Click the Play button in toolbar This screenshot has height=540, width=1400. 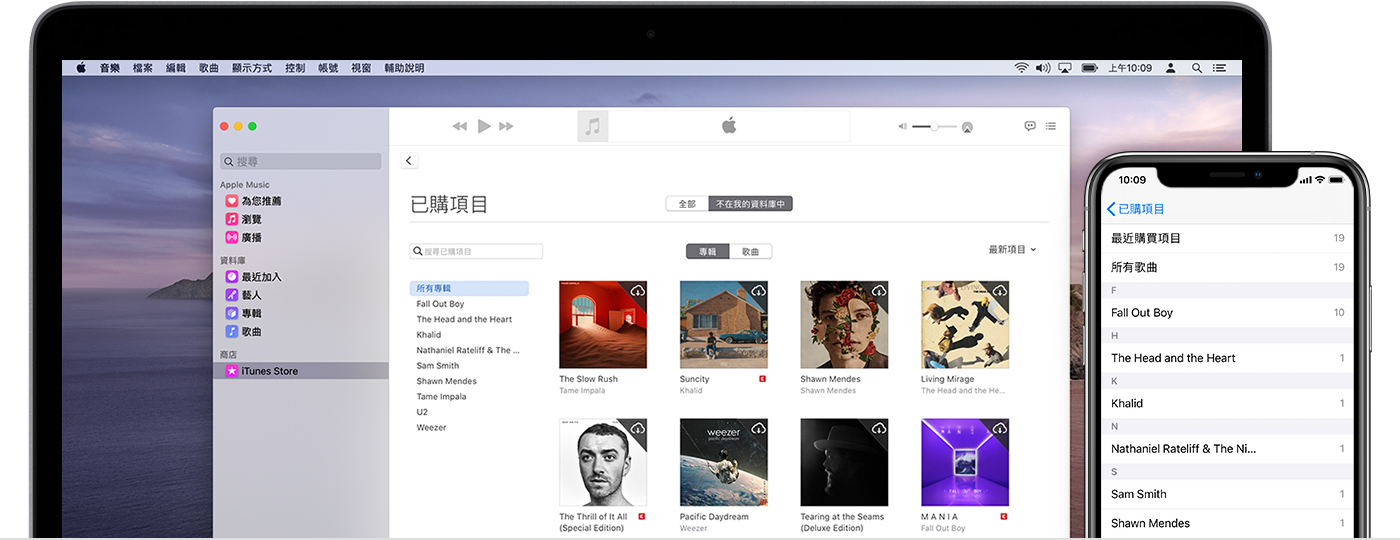[x=484, y=126]
